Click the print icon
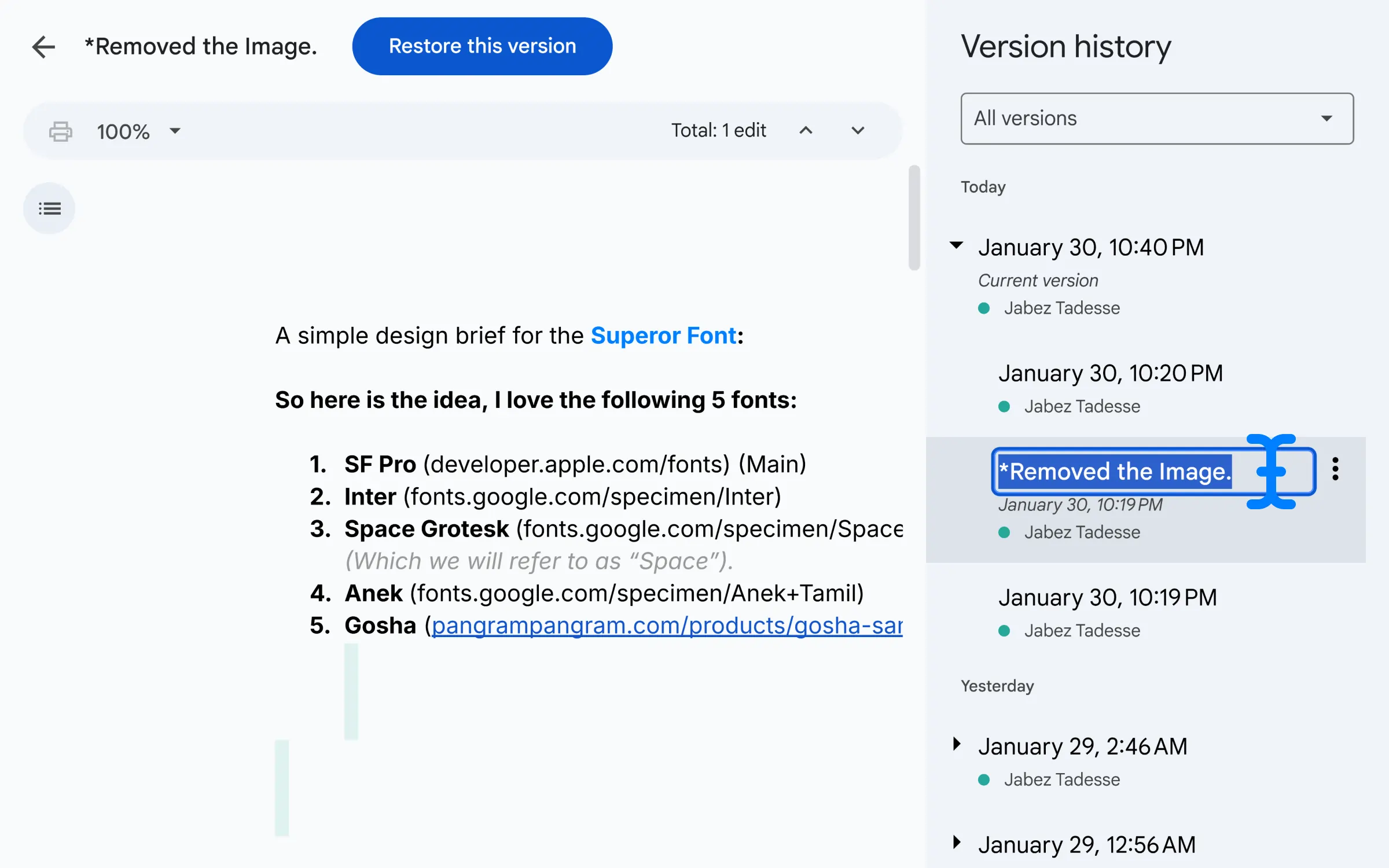The width and height of the screenshot is (1389, 868). pos(61,131)
